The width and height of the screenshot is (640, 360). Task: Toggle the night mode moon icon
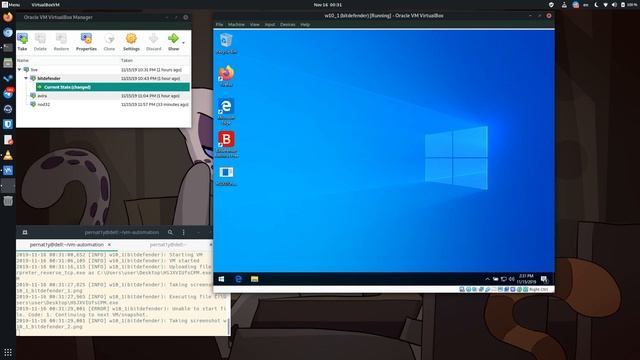pyautogui.click(x=596, y=5)
